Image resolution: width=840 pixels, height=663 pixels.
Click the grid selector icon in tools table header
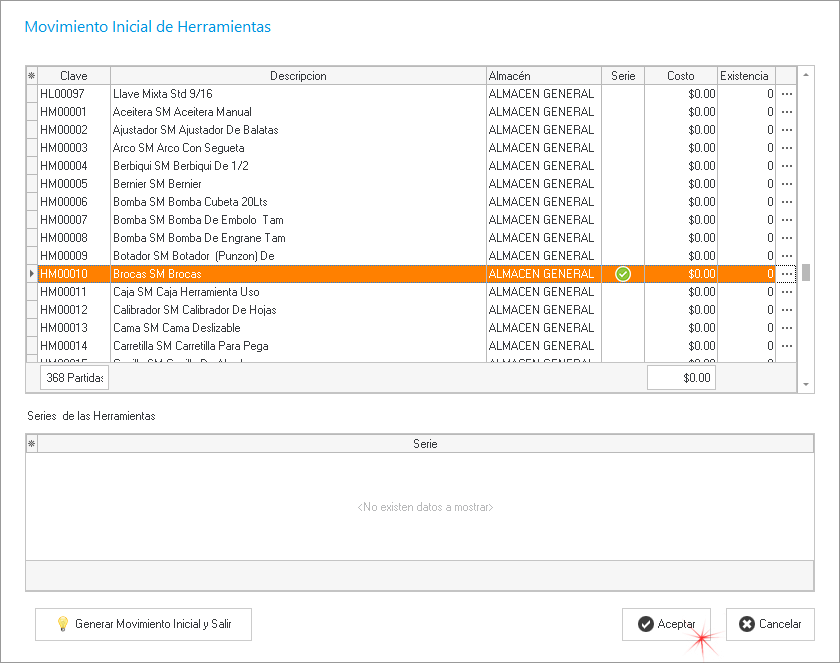point(31,76)
